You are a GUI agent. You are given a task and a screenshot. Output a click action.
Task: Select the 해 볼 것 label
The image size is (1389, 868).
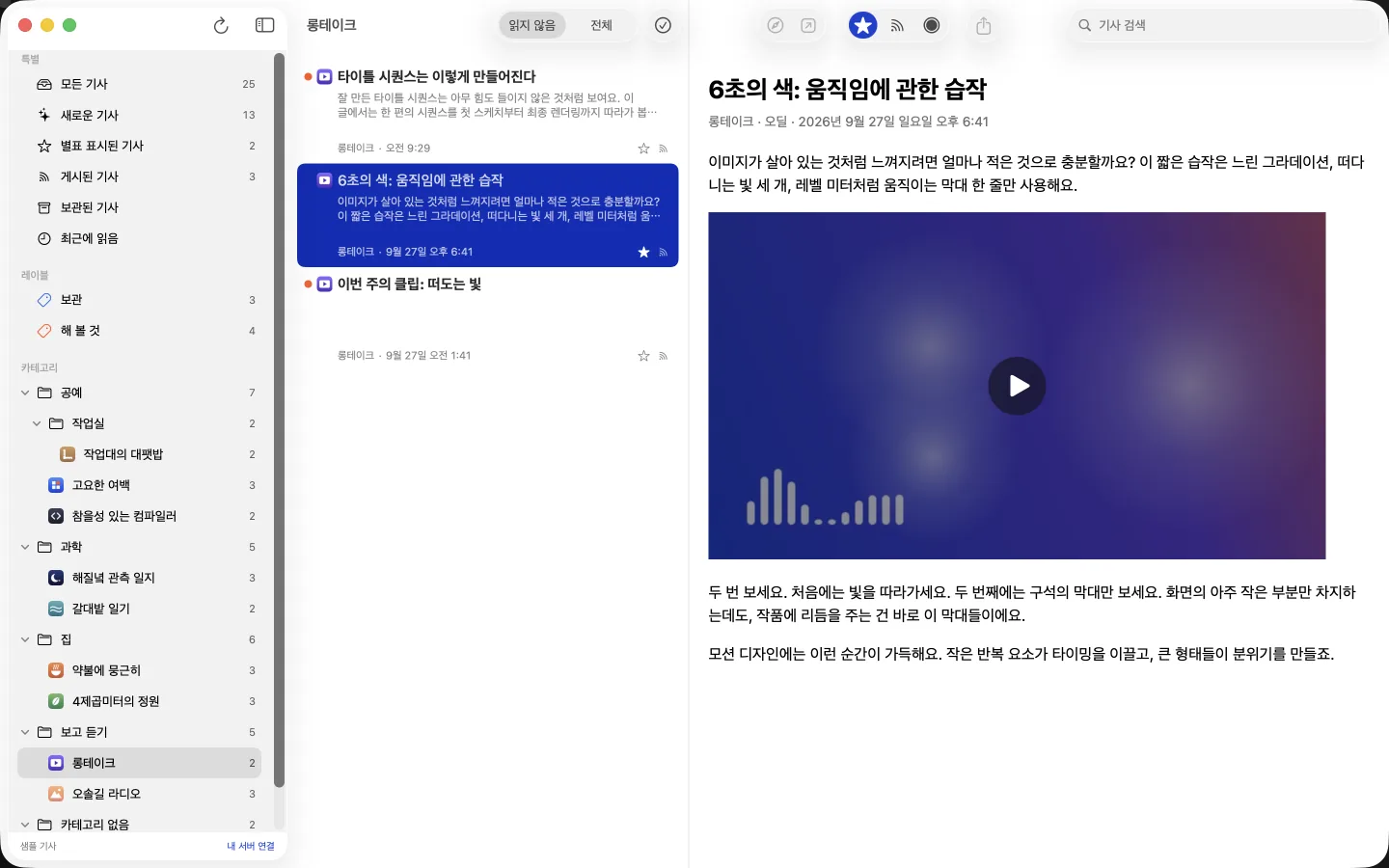coord(140,331)
